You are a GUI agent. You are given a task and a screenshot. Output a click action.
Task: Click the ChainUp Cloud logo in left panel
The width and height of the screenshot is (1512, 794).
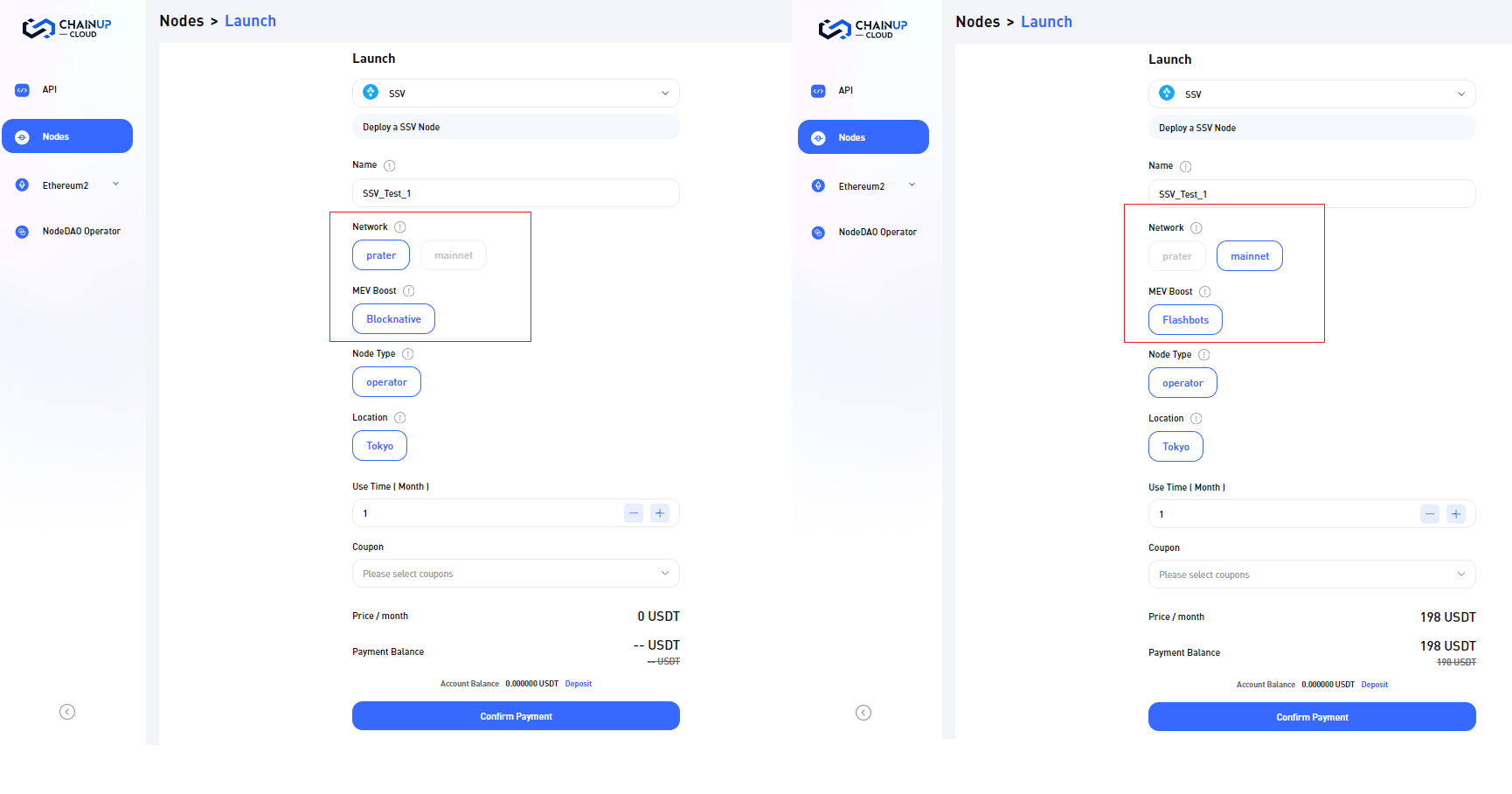[x=66, y=28]
